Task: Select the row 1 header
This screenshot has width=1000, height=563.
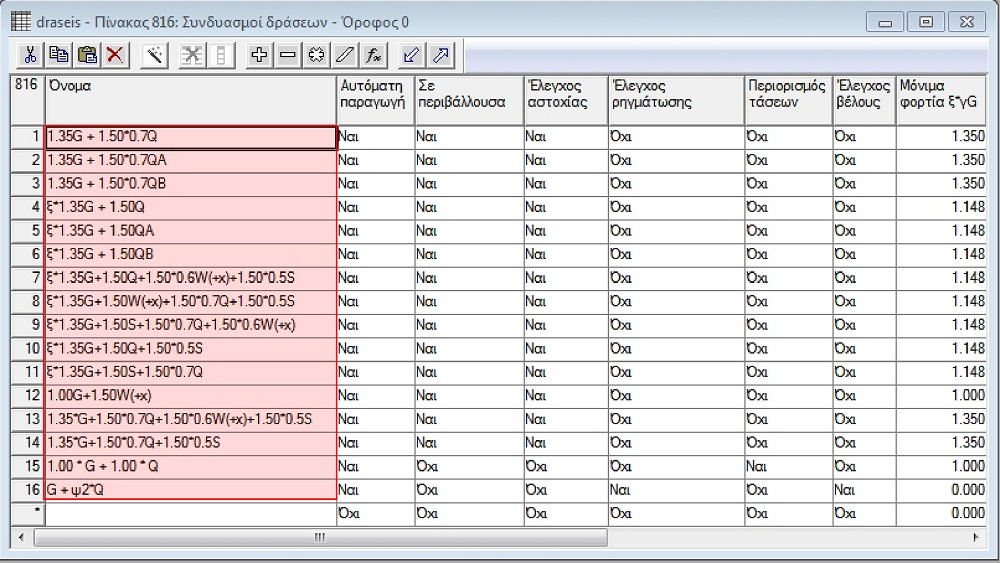Action: pos(27,136)
